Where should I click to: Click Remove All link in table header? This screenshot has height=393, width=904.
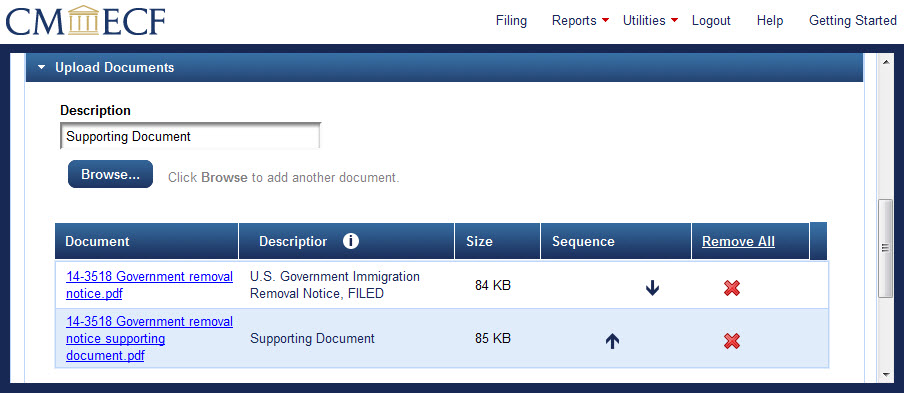738,241
